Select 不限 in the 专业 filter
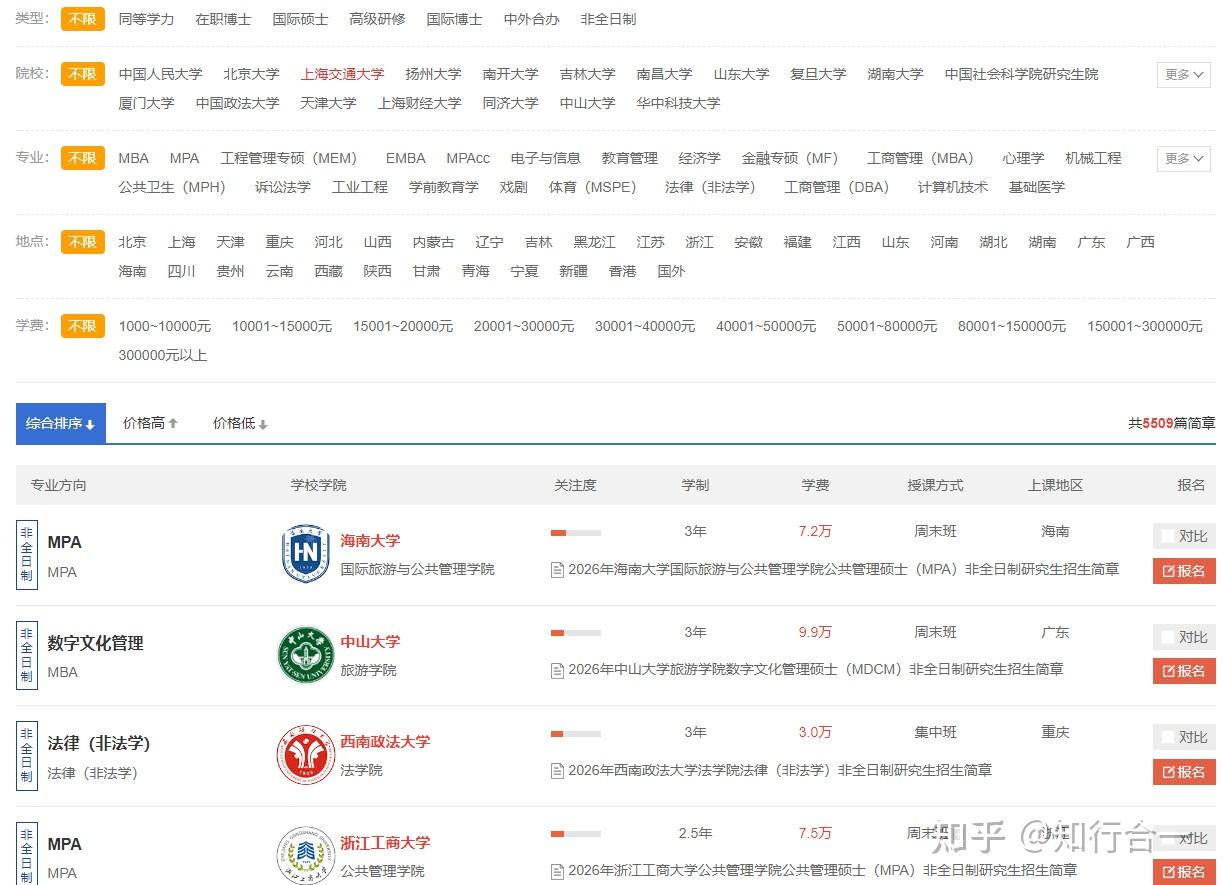 click(x=83, y=158)
